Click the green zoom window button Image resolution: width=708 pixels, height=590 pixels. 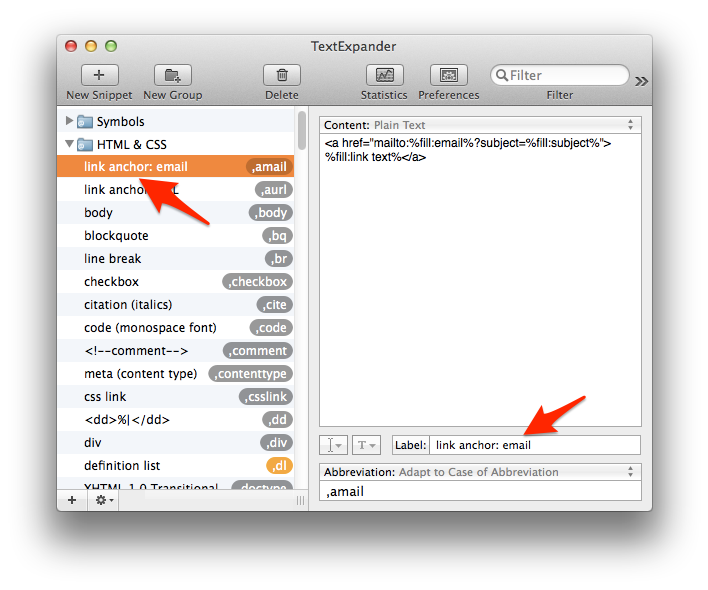tap(111, 46)
